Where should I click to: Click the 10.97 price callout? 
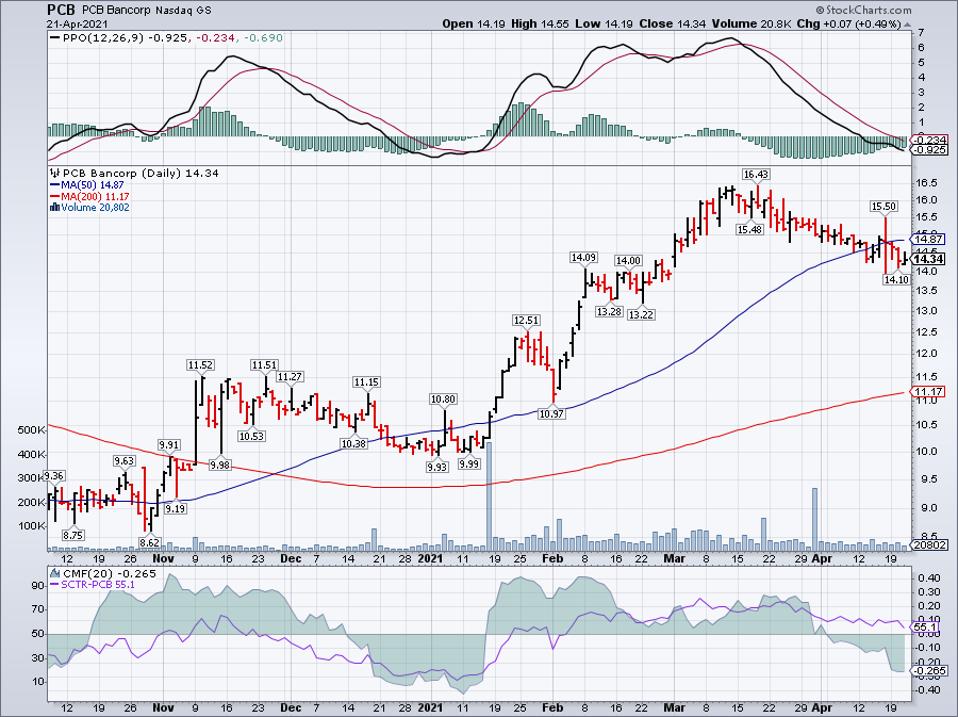(552, 414)
